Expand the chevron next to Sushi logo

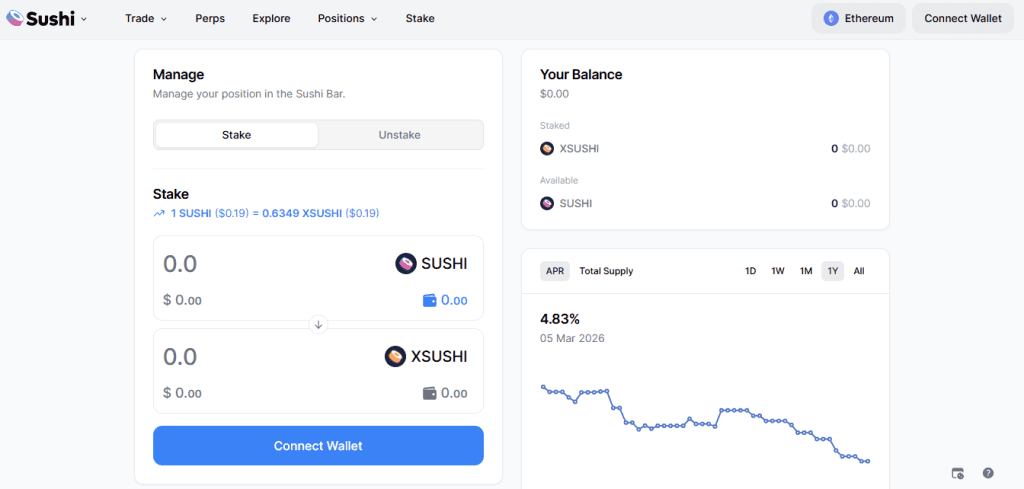pyautogui.click(x=84, y=19)
